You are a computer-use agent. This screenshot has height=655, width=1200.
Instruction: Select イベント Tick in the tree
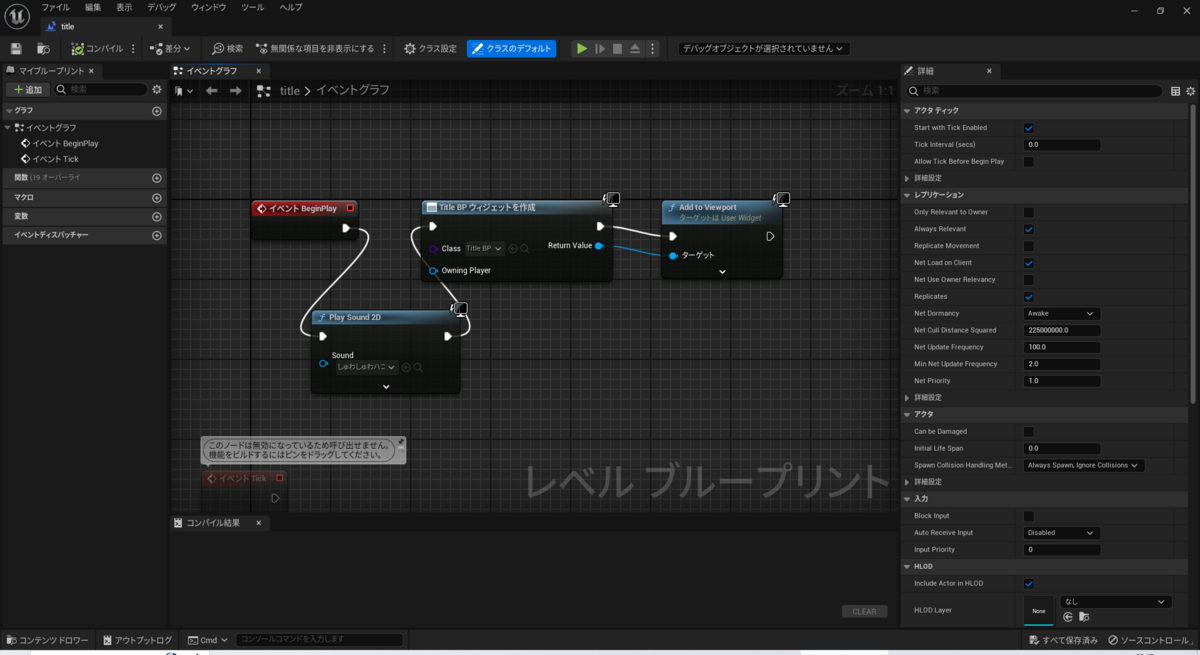55,159
